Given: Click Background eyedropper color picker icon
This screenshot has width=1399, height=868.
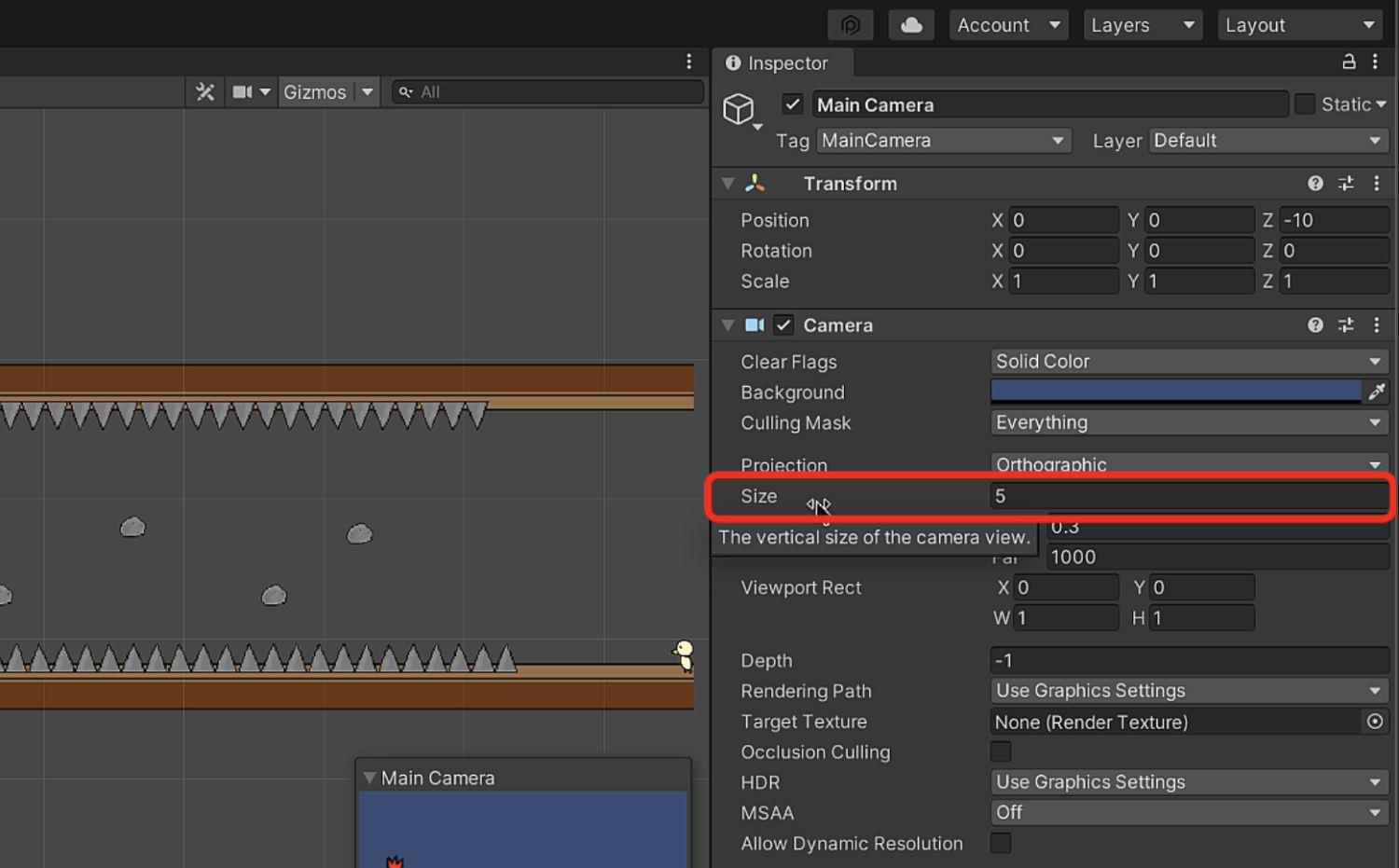Looking at the screenshot, I should coord(1376,392).
